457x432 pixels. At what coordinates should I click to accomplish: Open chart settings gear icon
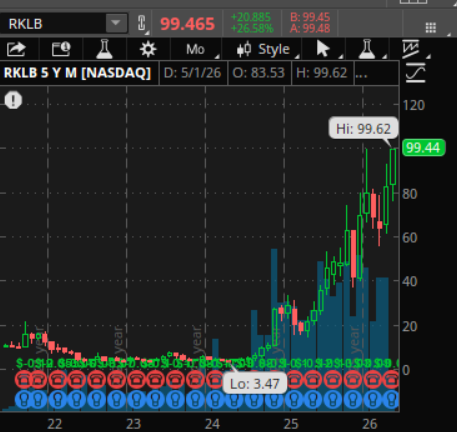coord(148,49)
